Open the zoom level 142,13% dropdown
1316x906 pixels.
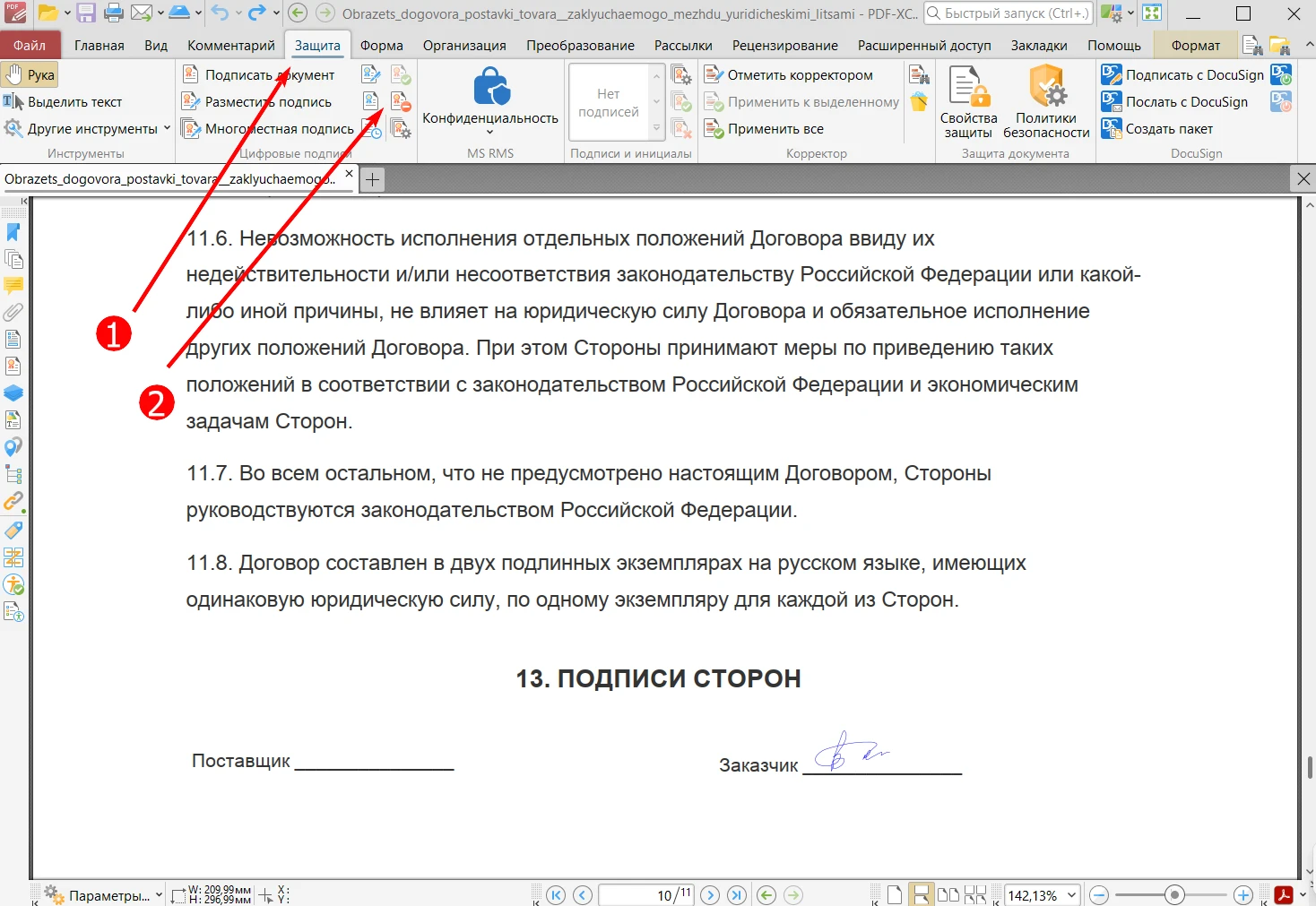point(1071,894)
